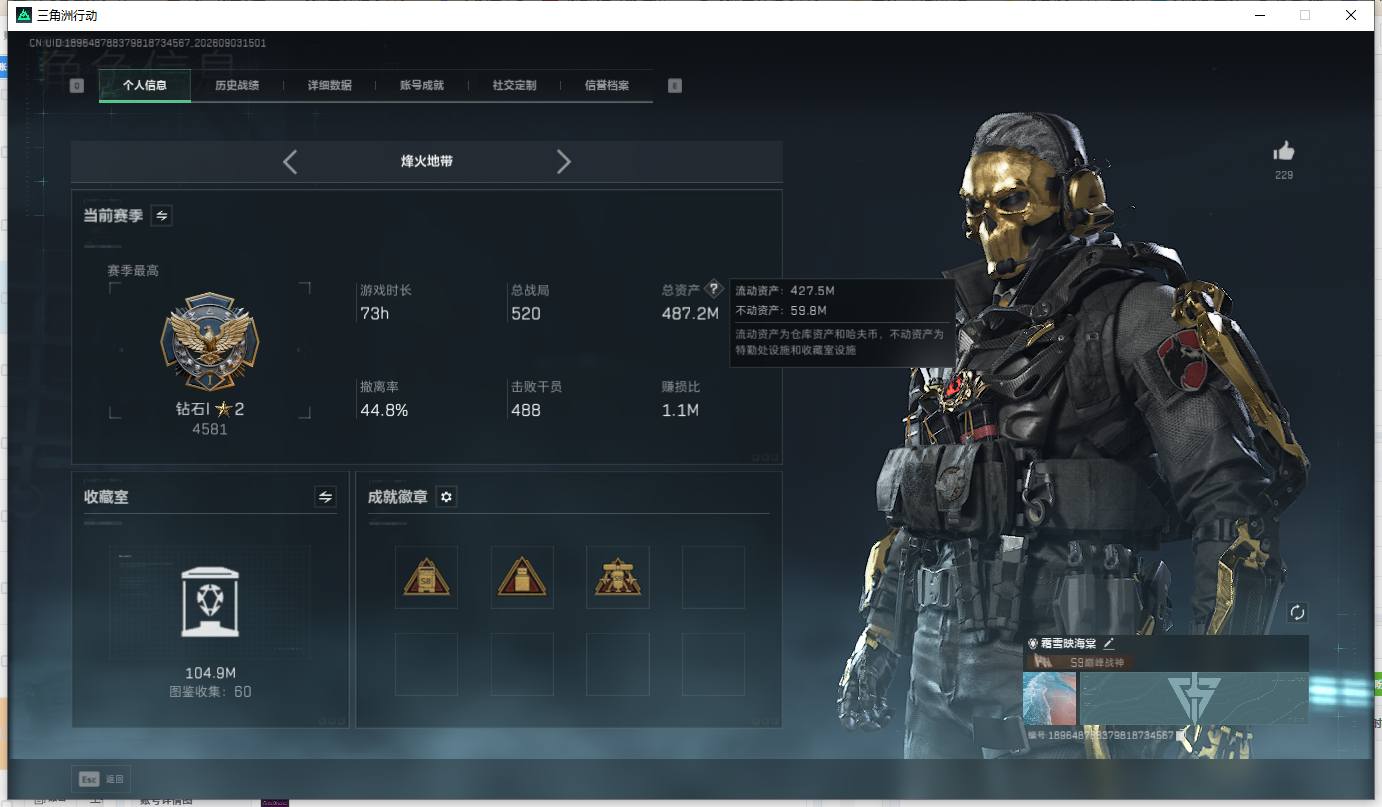Switch to the previous mode with the left arrow
The width and height of the screenshot is (1382, 807).
point(290,161)
